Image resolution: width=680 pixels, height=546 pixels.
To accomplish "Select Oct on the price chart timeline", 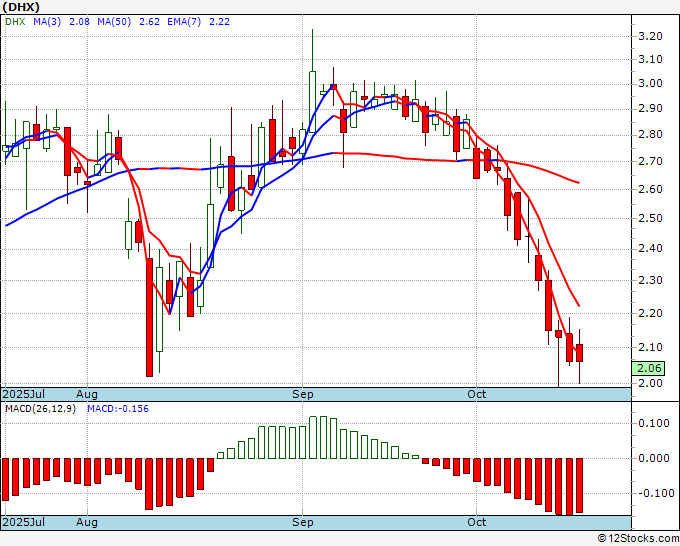I will point(476,394).
